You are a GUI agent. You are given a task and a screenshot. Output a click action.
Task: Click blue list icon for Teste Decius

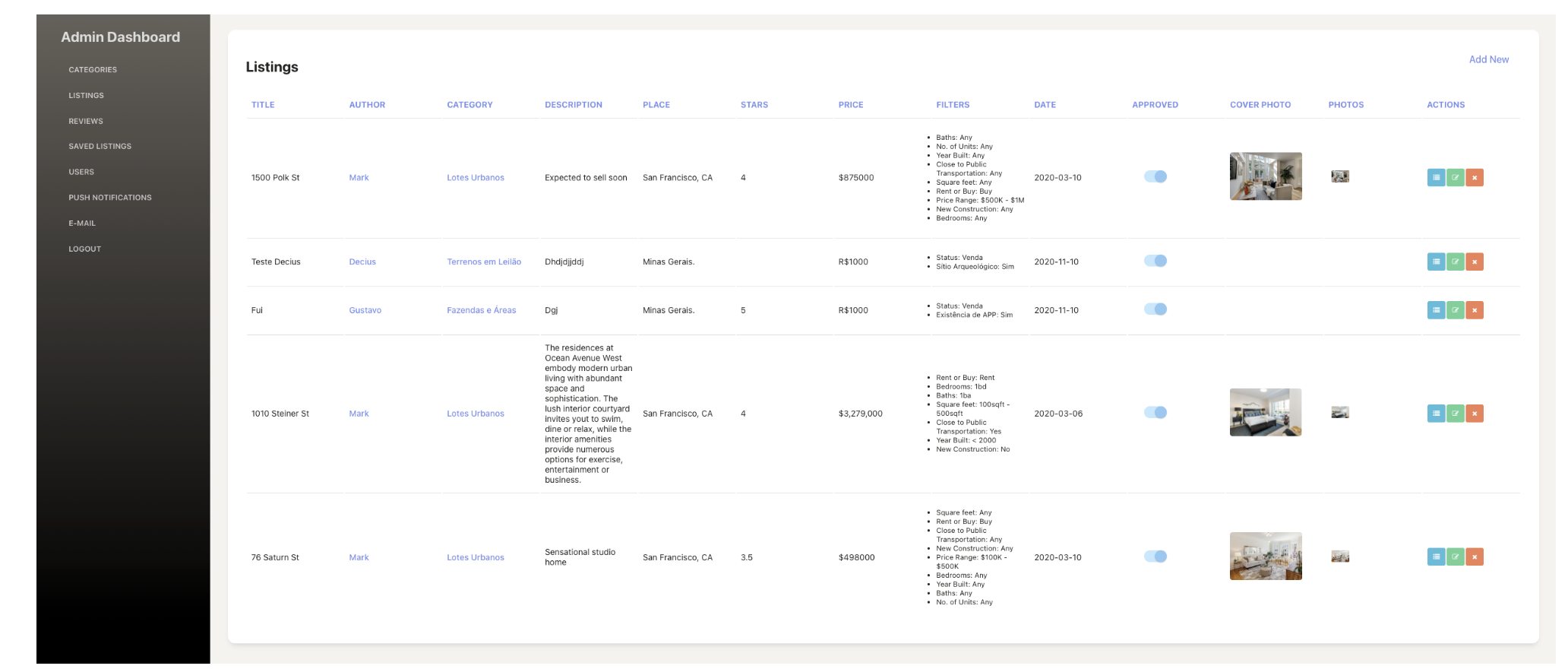pos(1435,262)
